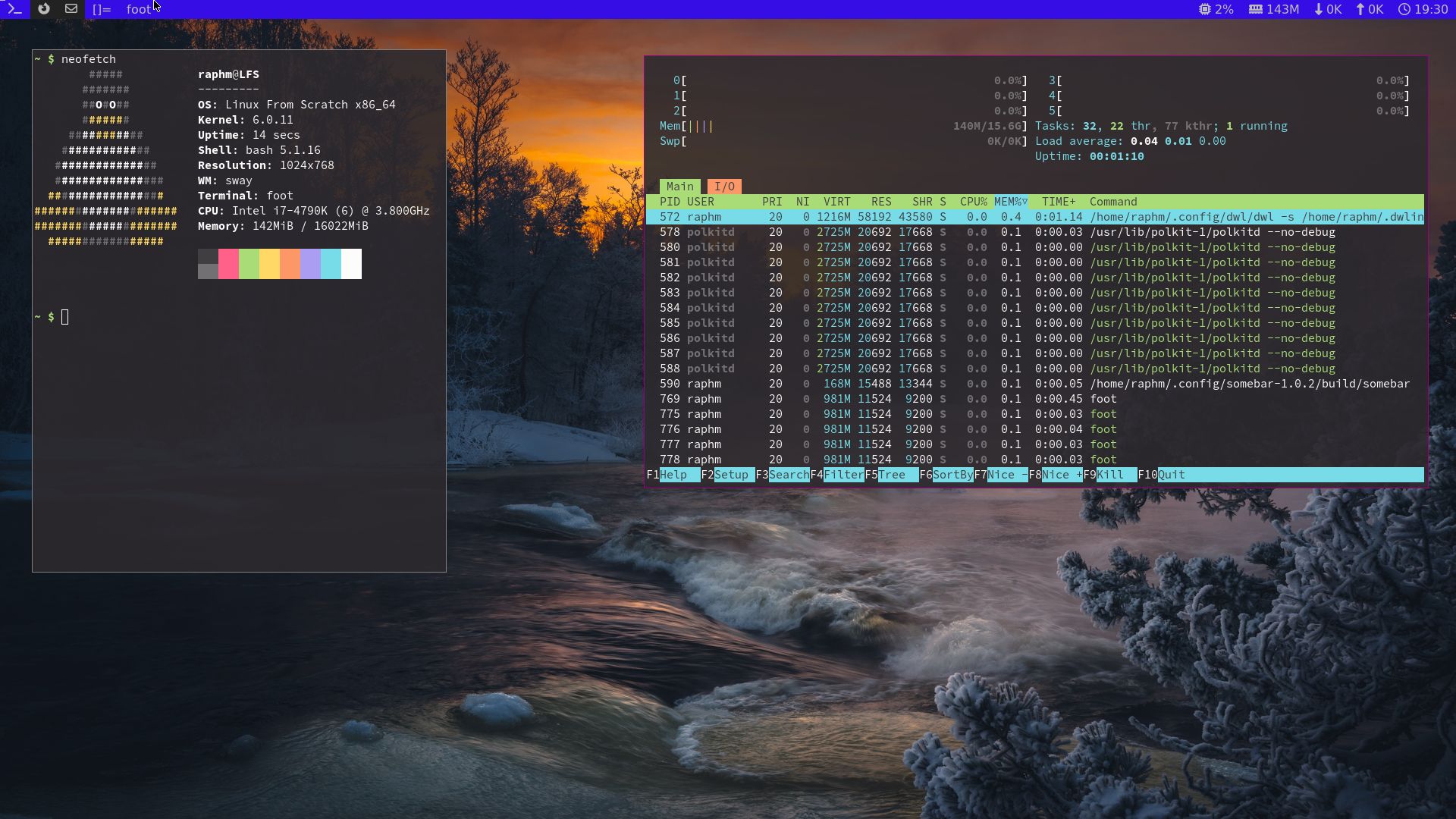Click the Swp usage meter in htop
1456x819 pixels.
point(843,141)
